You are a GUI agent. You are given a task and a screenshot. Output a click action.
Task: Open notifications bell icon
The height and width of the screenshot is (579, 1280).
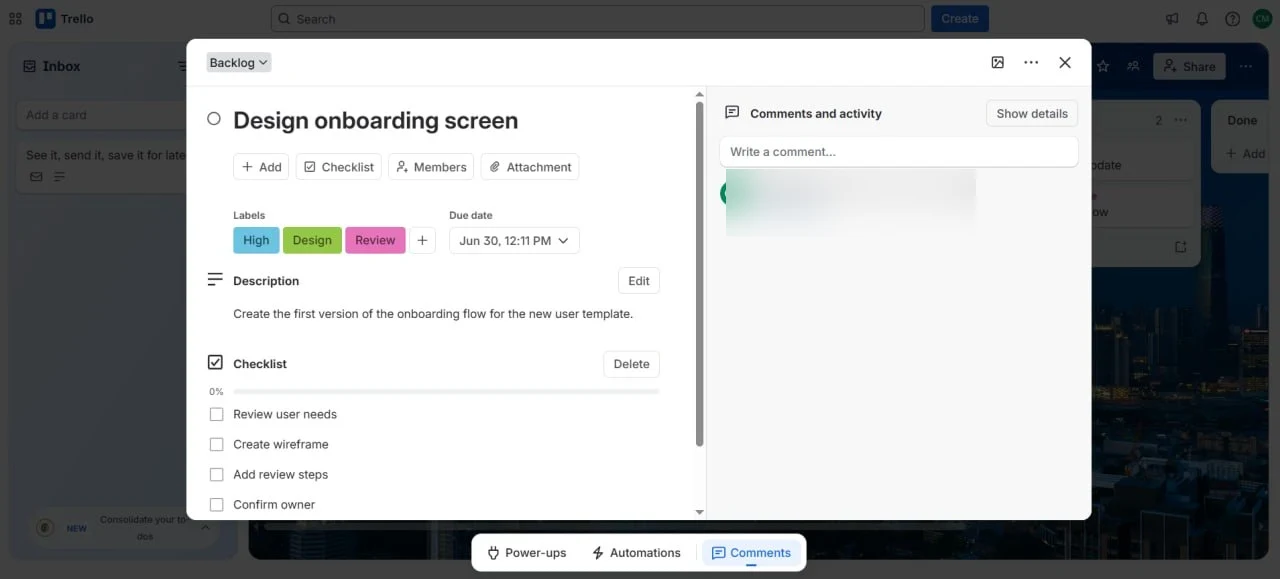click(x=1202, y=19)
